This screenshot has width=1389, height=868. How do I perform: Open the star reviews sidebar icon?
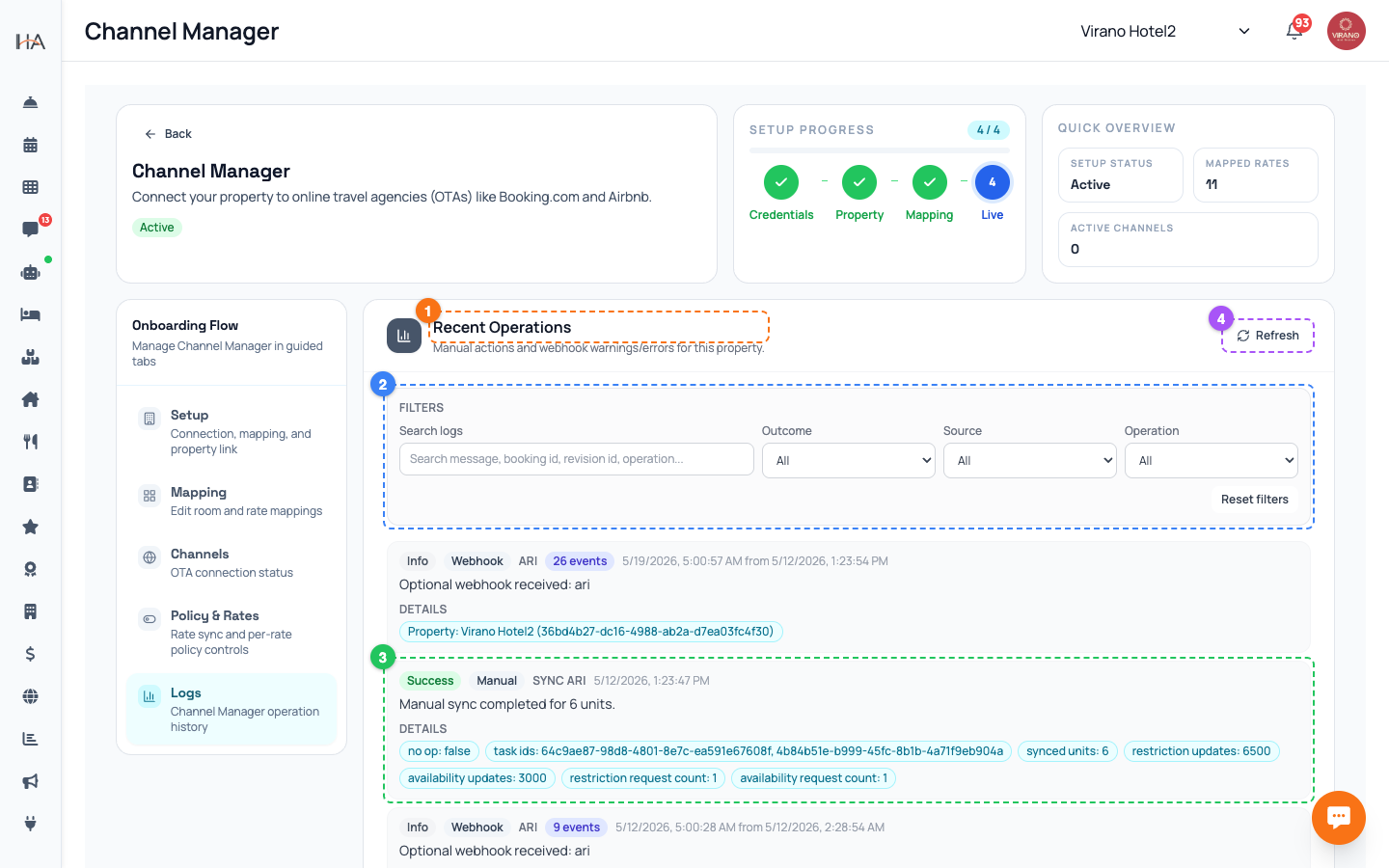pos(30,527)
